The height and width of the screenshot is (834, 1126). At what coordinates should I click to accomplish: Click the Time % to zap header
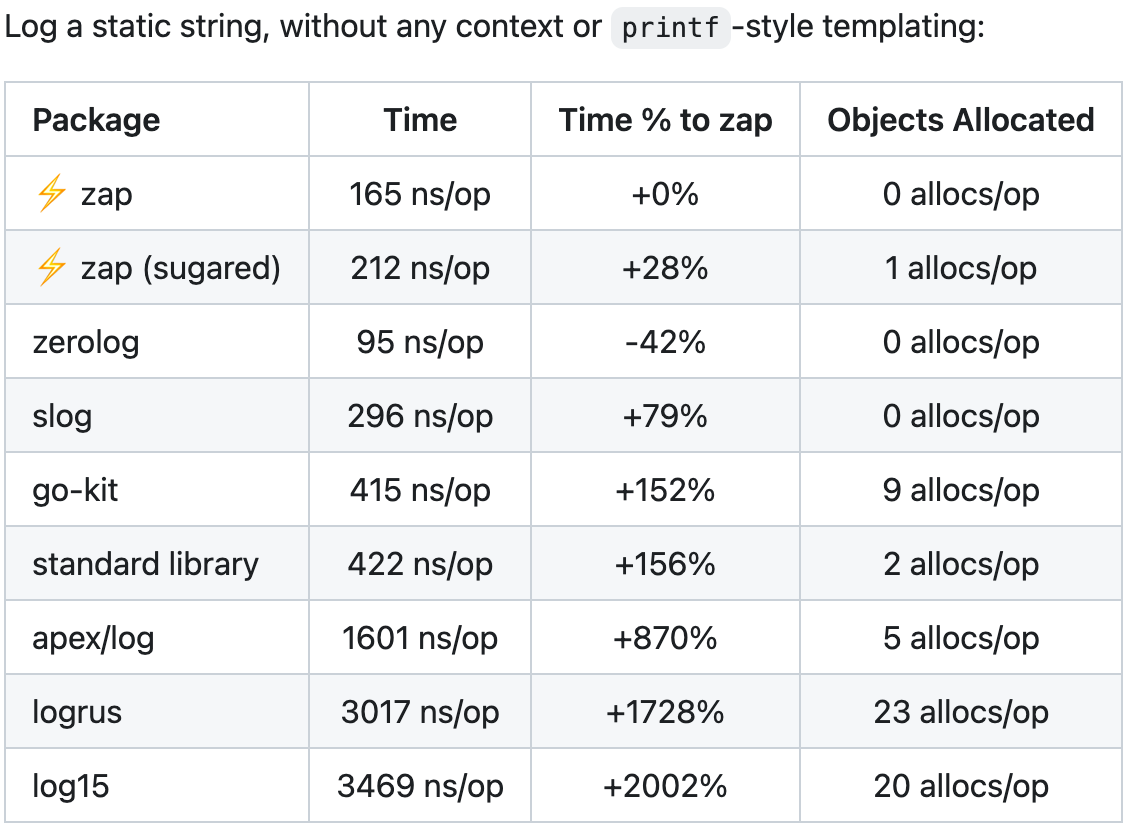[x=666, y=119]
